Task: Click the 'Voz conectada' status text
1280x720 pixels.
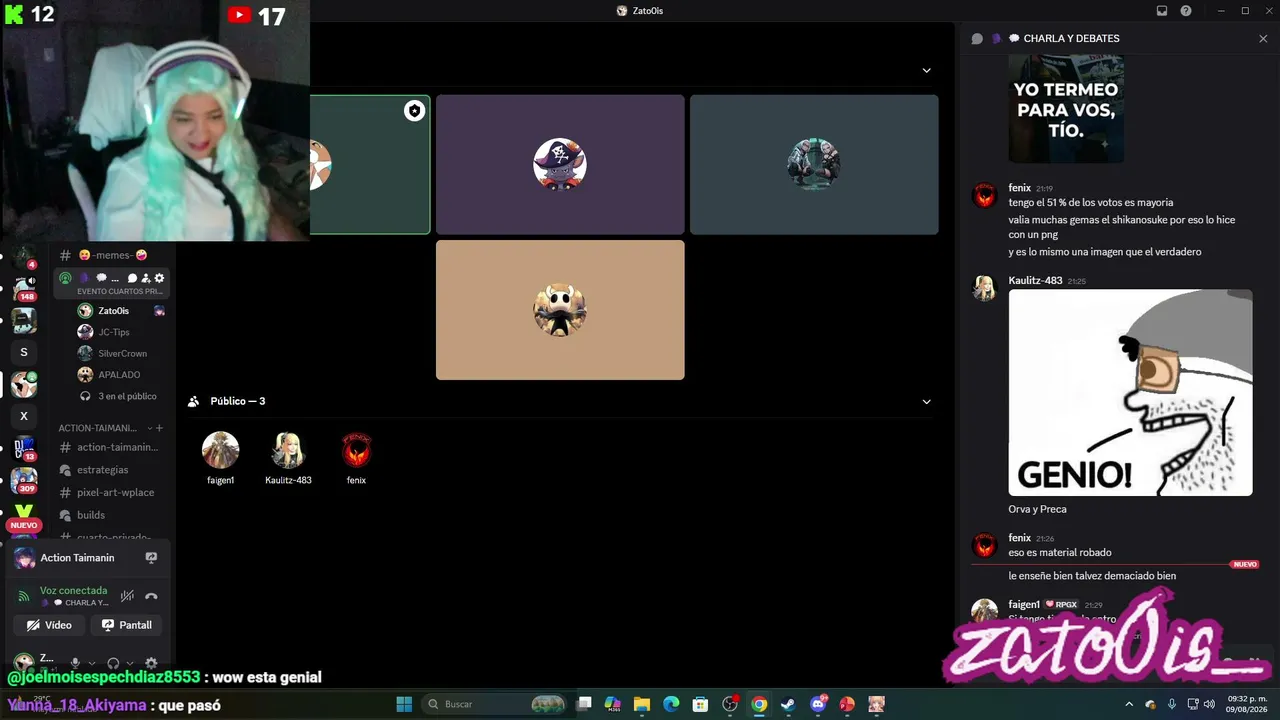Action: [x=73, y=591]
